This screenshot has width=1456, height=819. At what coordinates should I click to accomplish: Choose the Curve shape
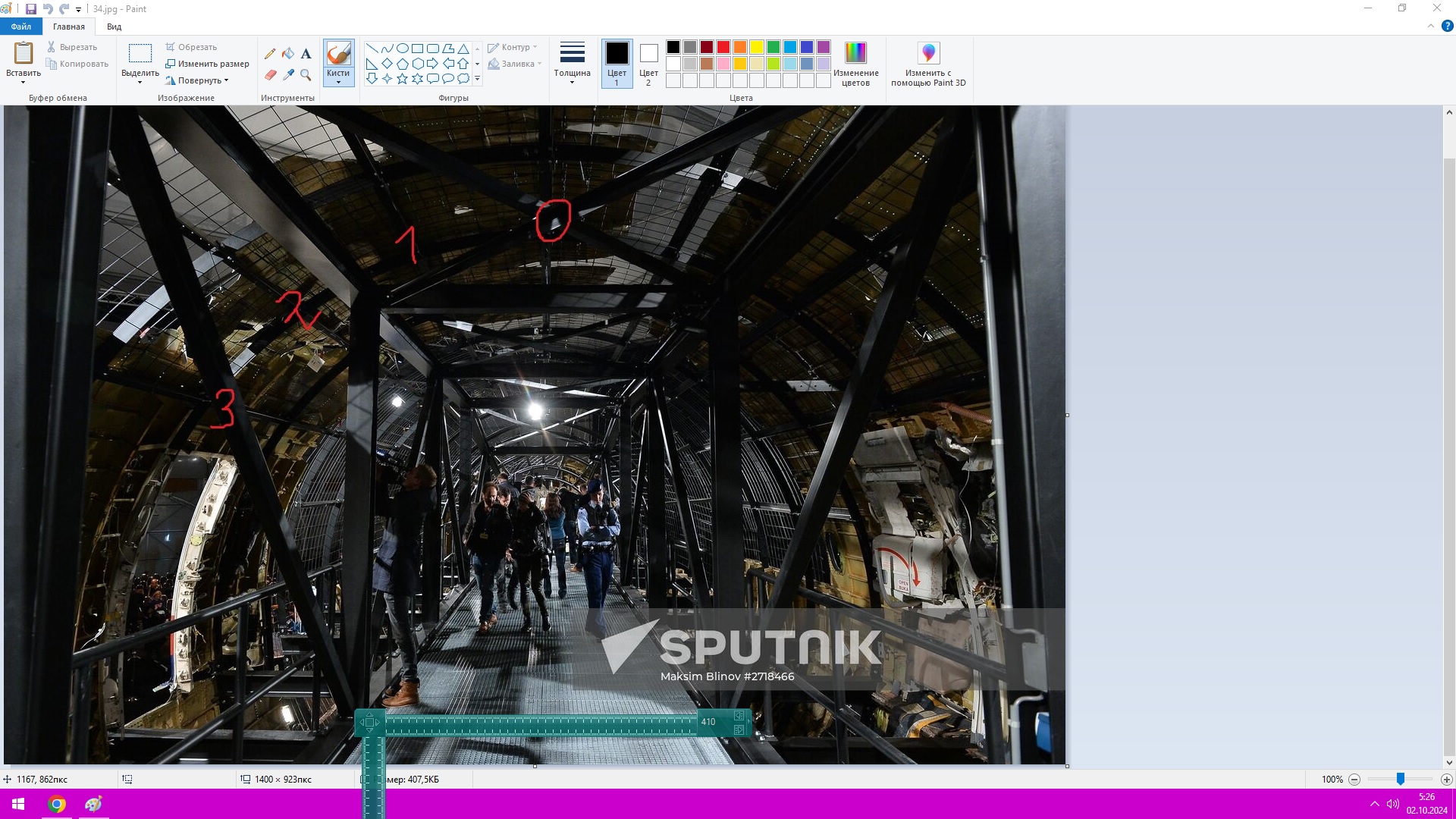coord(387,49)
